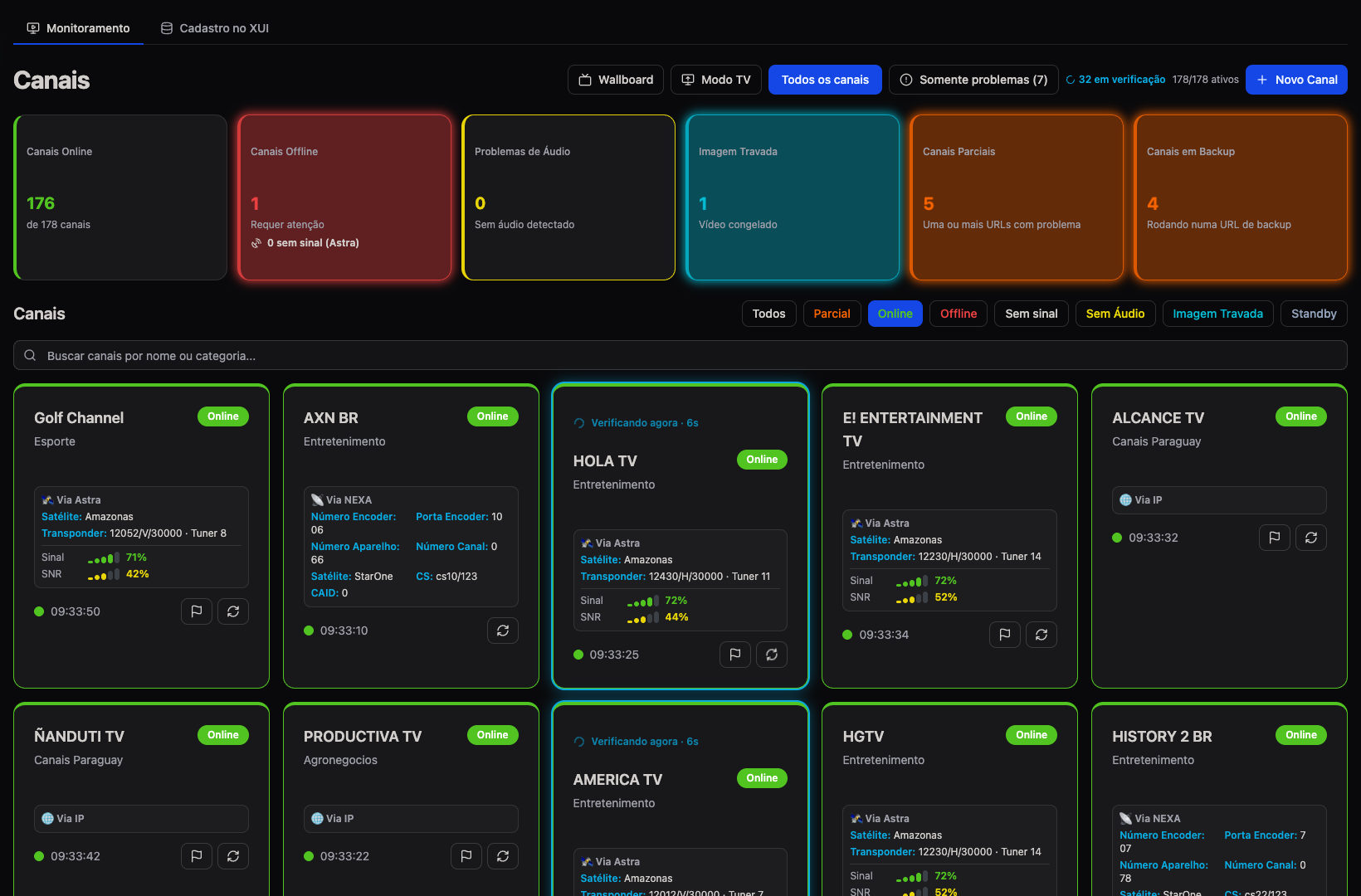Reload the HOLA TV channel status
Image resolution: width=1361 pixels, height=896 pixels.
pos(772,655)
